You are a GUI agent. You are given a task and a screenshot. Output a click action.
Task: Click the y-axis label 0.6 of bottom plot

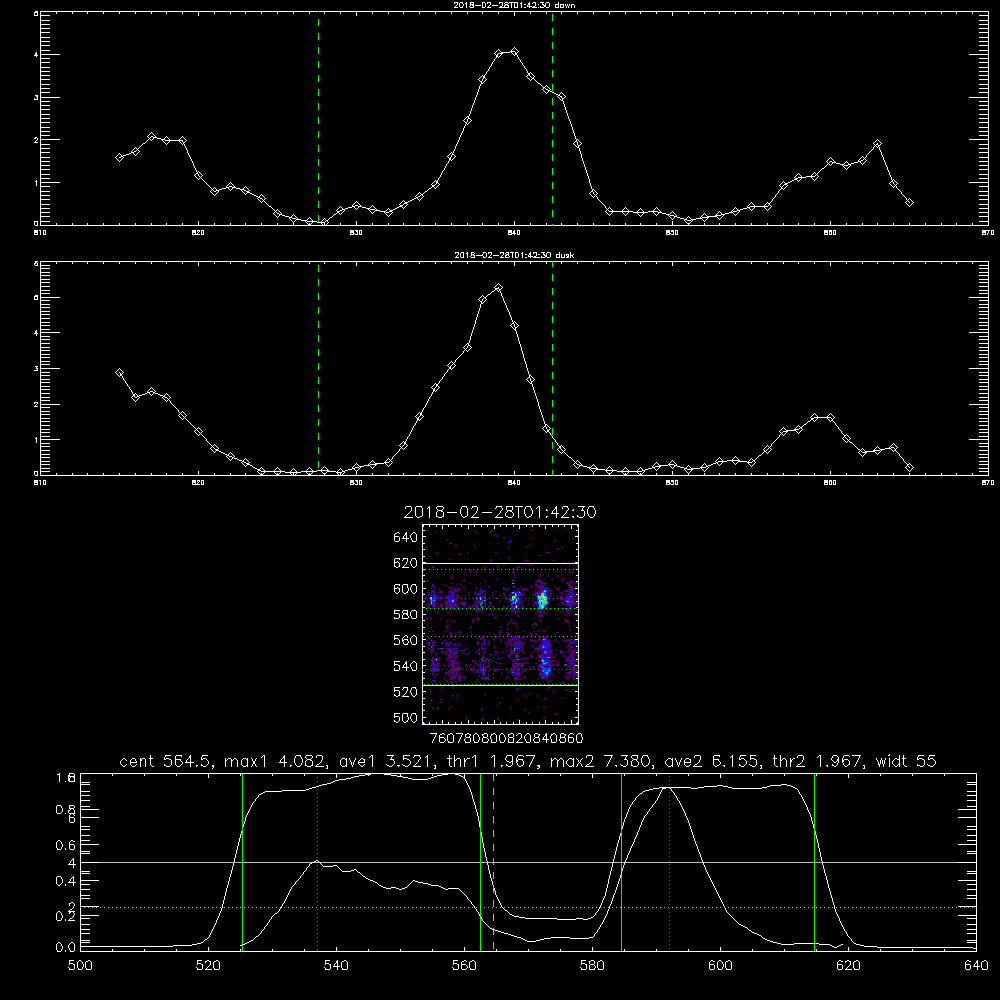(66, 845)
